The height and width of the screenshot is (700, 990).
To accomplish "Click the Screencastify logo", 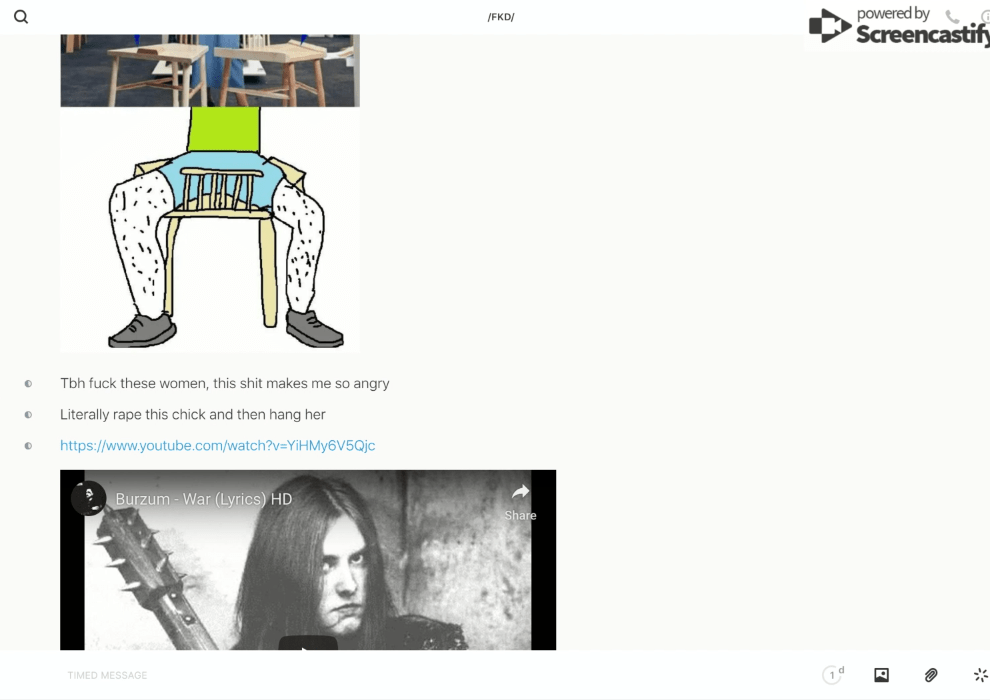I will tap(897, 27).
